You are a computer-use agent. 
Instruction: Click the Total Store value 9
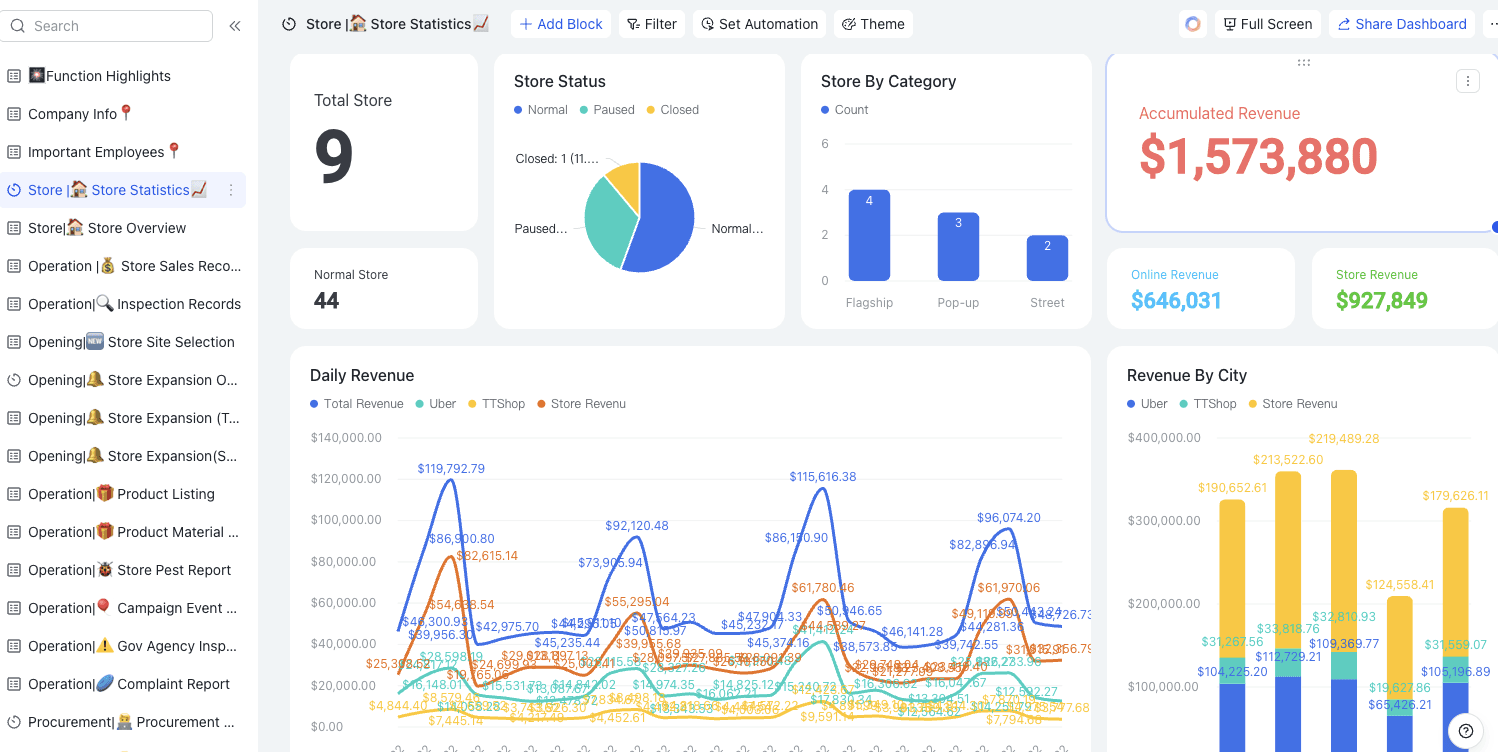[334, 158]
